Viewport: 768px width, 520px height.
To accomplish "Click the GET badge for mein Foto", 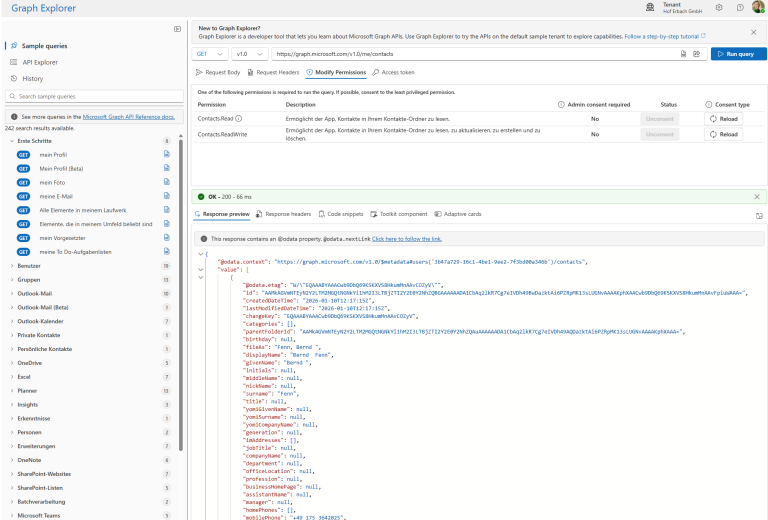I will tap(24, 182).
